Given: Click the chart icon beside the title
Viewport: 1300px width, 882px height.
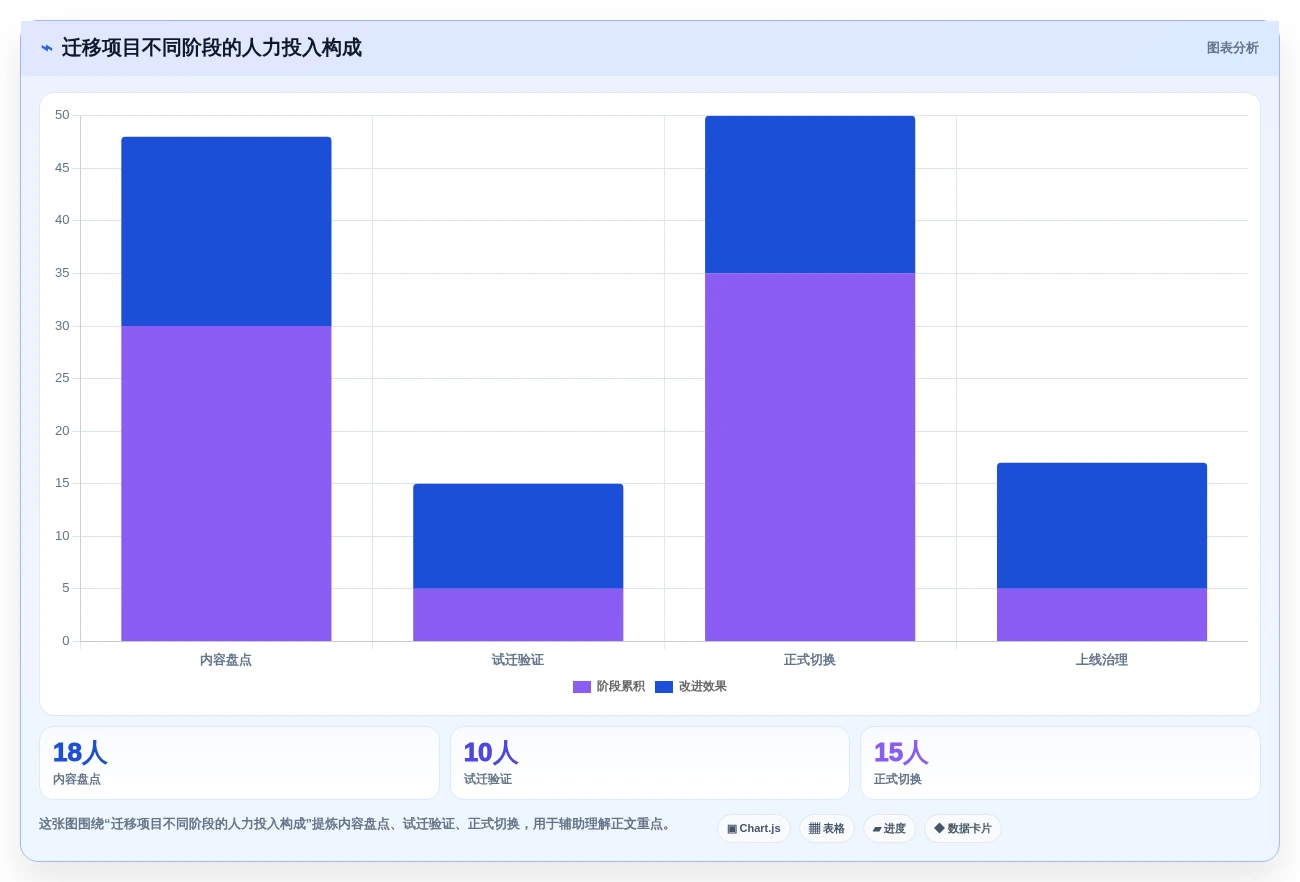Looking at the screenshot, I should [47, 48].
